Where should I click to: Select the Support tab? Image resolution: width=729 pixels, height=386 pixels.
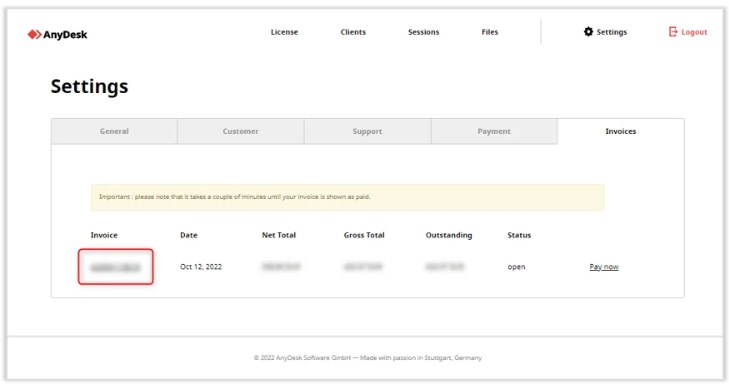point(367,131)
